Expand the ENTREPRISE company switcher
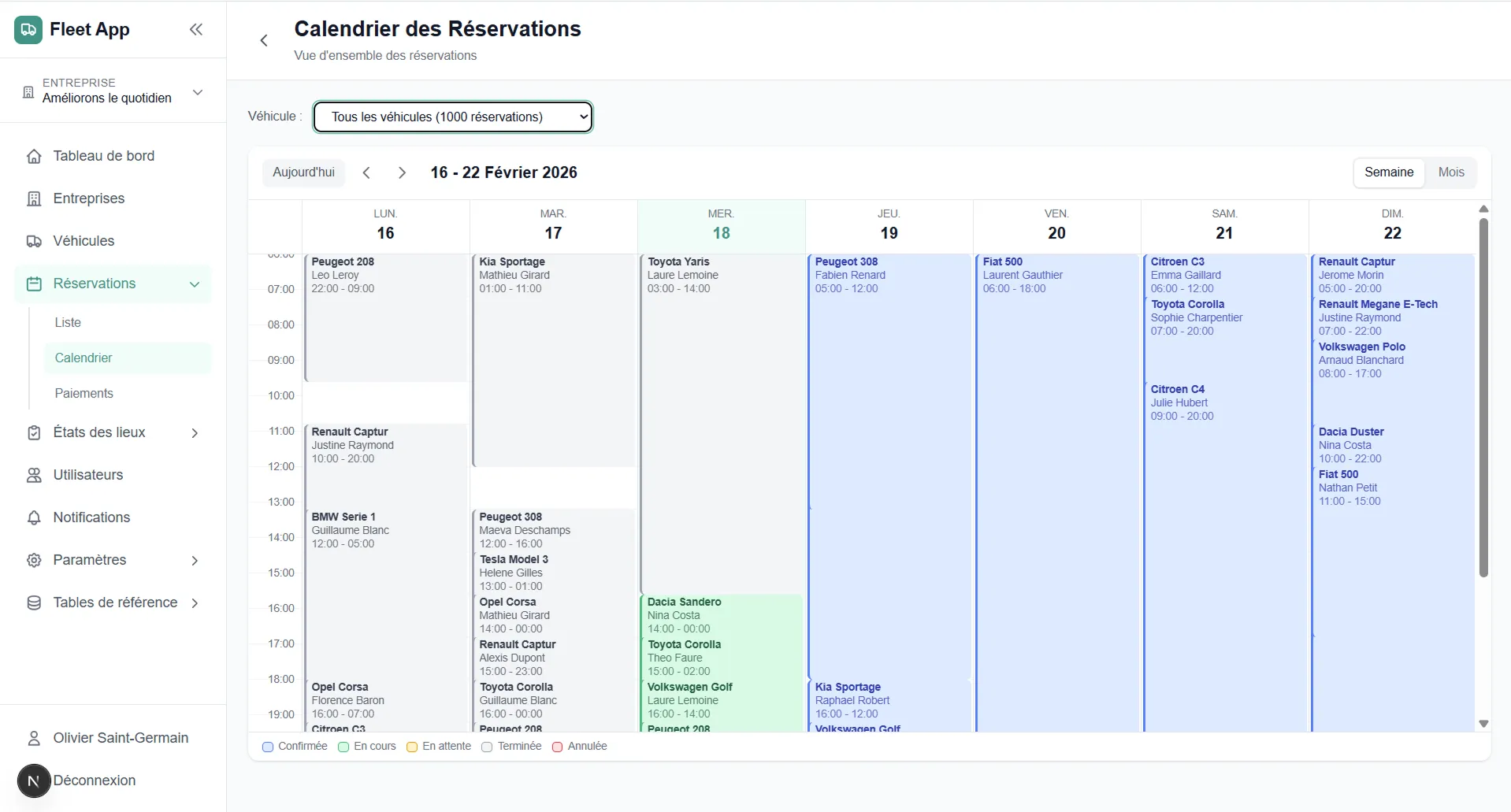The width and height of the screenshot is (1511, 812). click(x=198, y=92)
